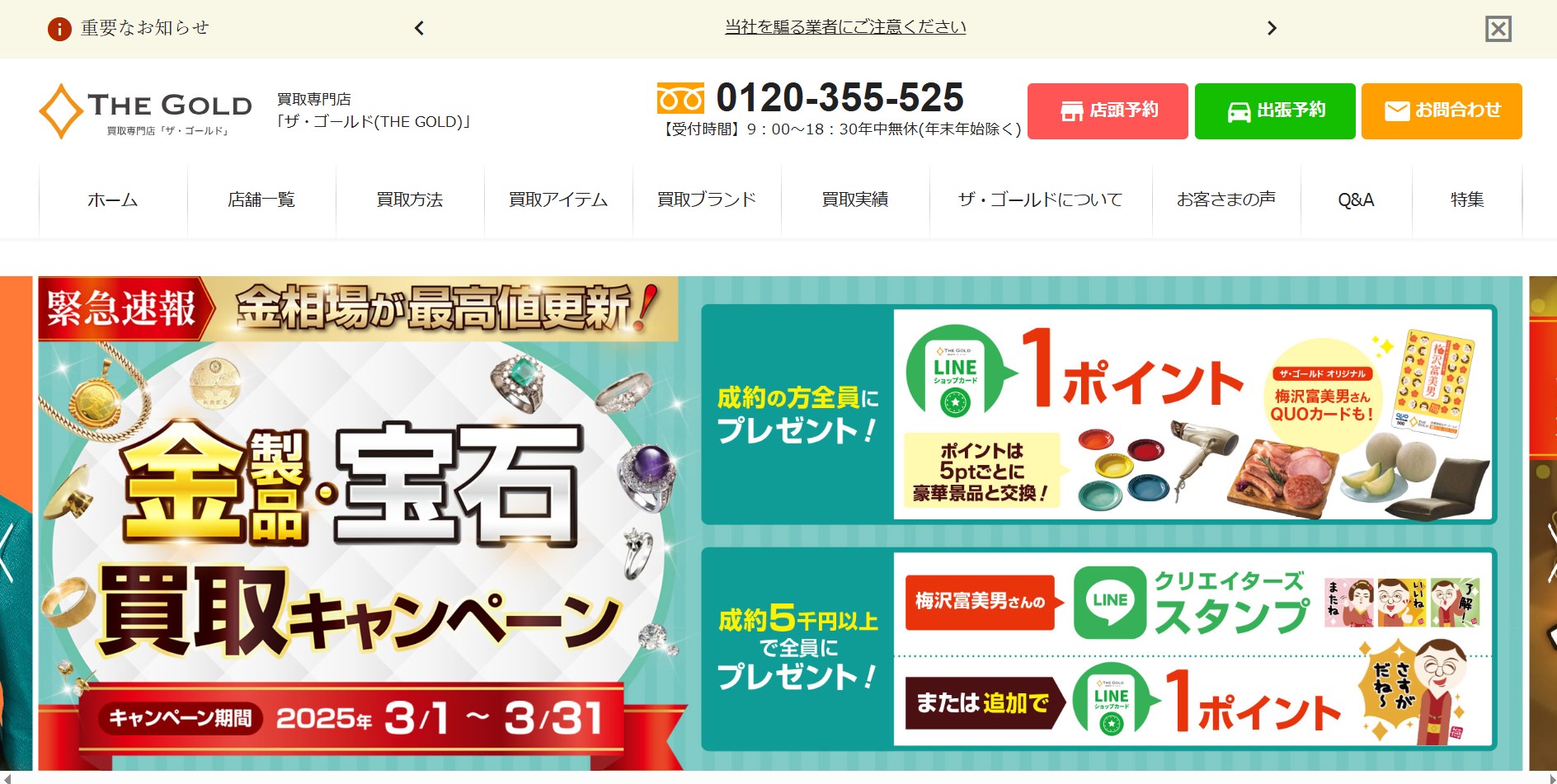
Task: Show previous notice with left chevron
Action: click(x=419, y=28)
